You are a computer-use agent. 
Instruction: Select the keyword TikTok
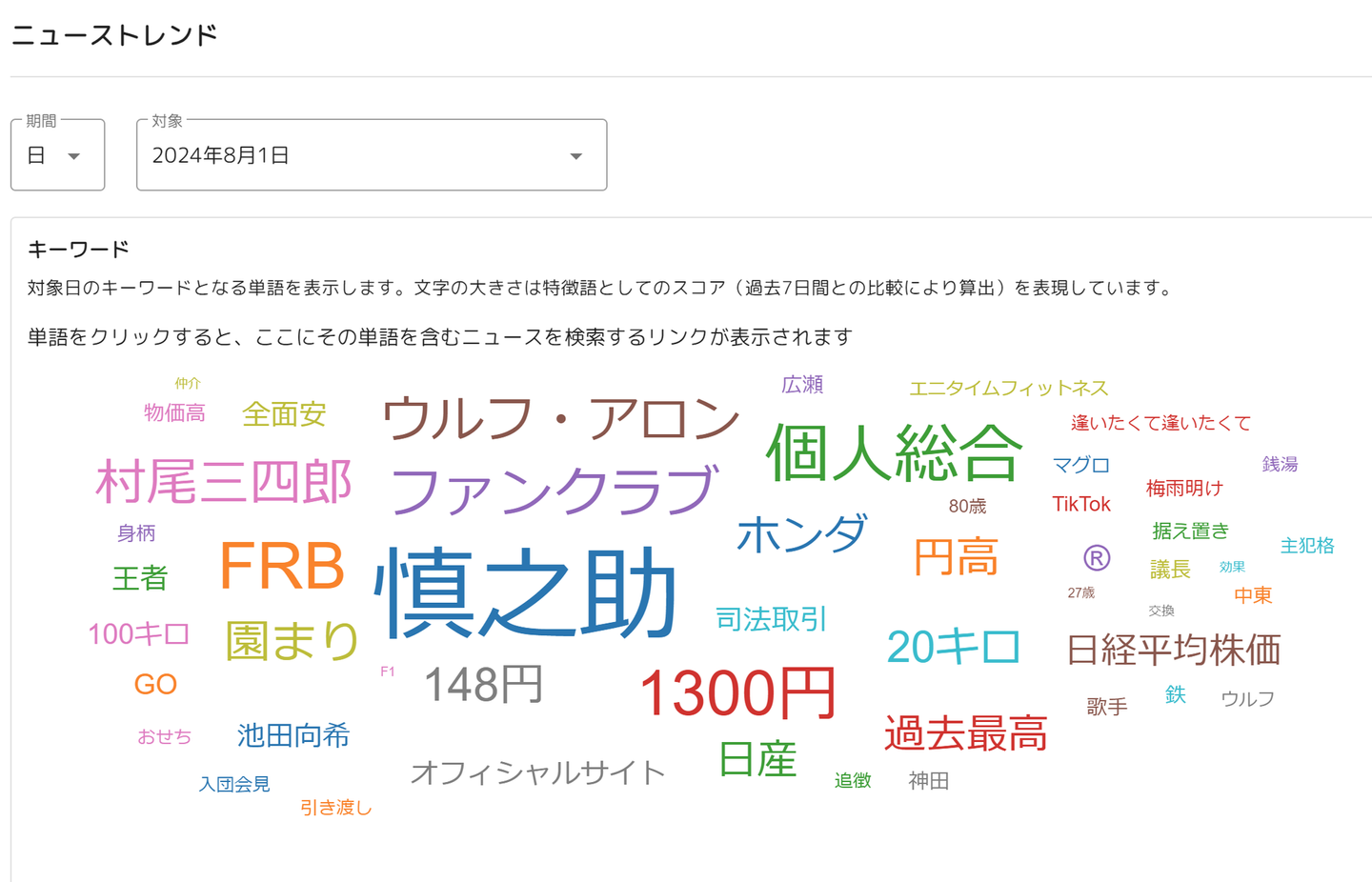1080,504
